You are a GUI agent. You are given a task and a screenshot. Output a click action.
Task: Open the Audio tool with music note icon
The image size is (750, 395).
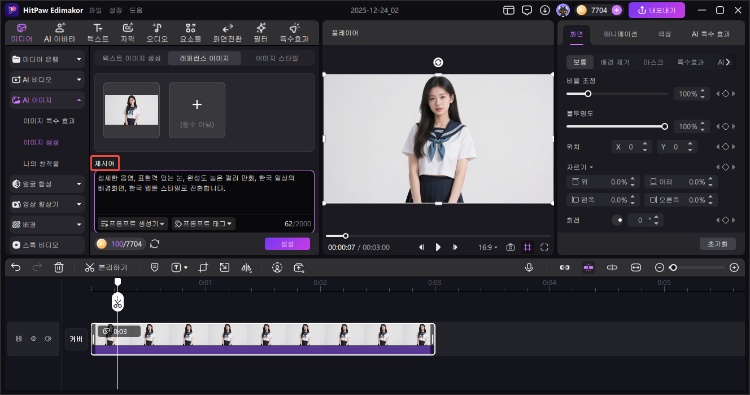(157, 33)
